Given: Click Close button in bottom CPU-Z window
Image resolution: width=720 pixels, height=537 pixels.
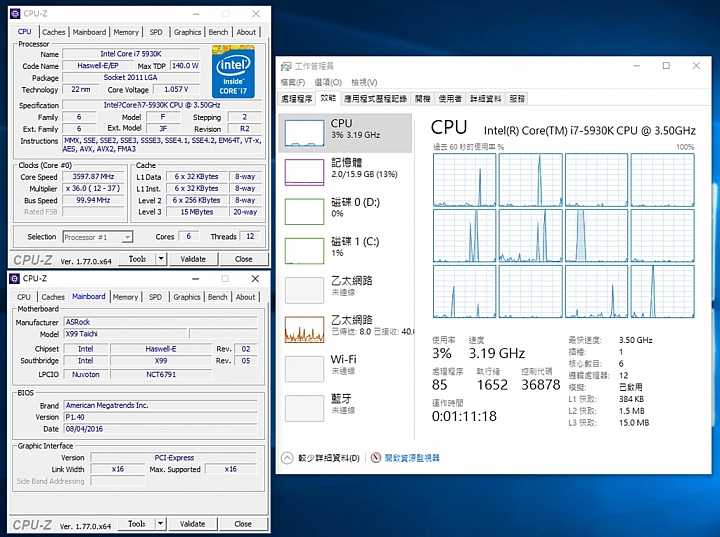Looking at the screenshot, I should [243, 524].
